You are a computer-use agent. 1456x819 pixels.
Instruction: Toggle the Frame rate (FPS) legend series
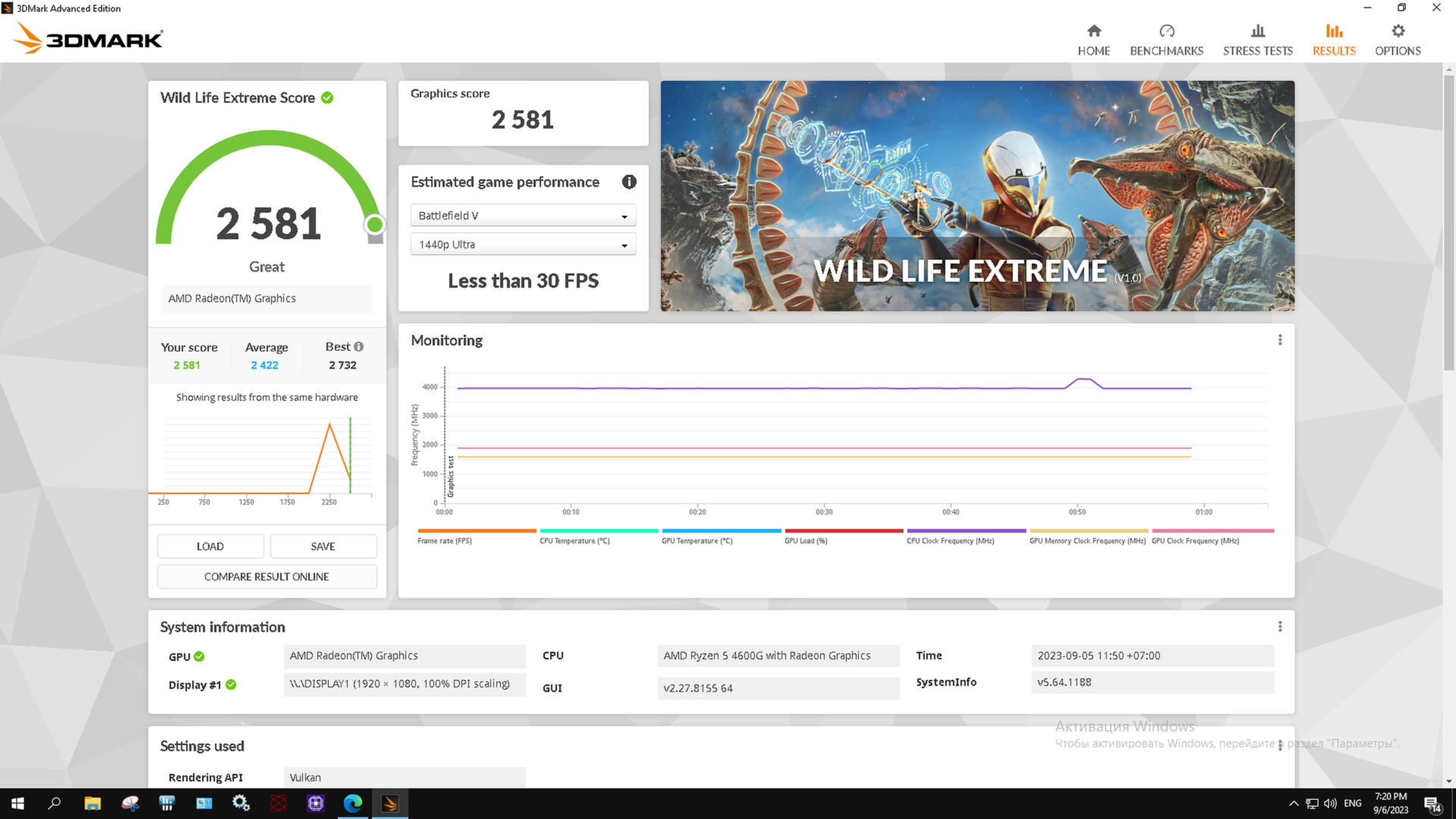pos(476,536)
